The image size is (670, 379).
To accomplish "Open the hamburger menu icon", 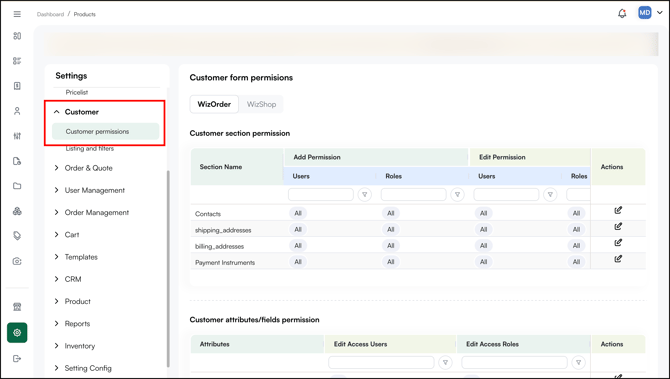I will click(x=17, y=14).
